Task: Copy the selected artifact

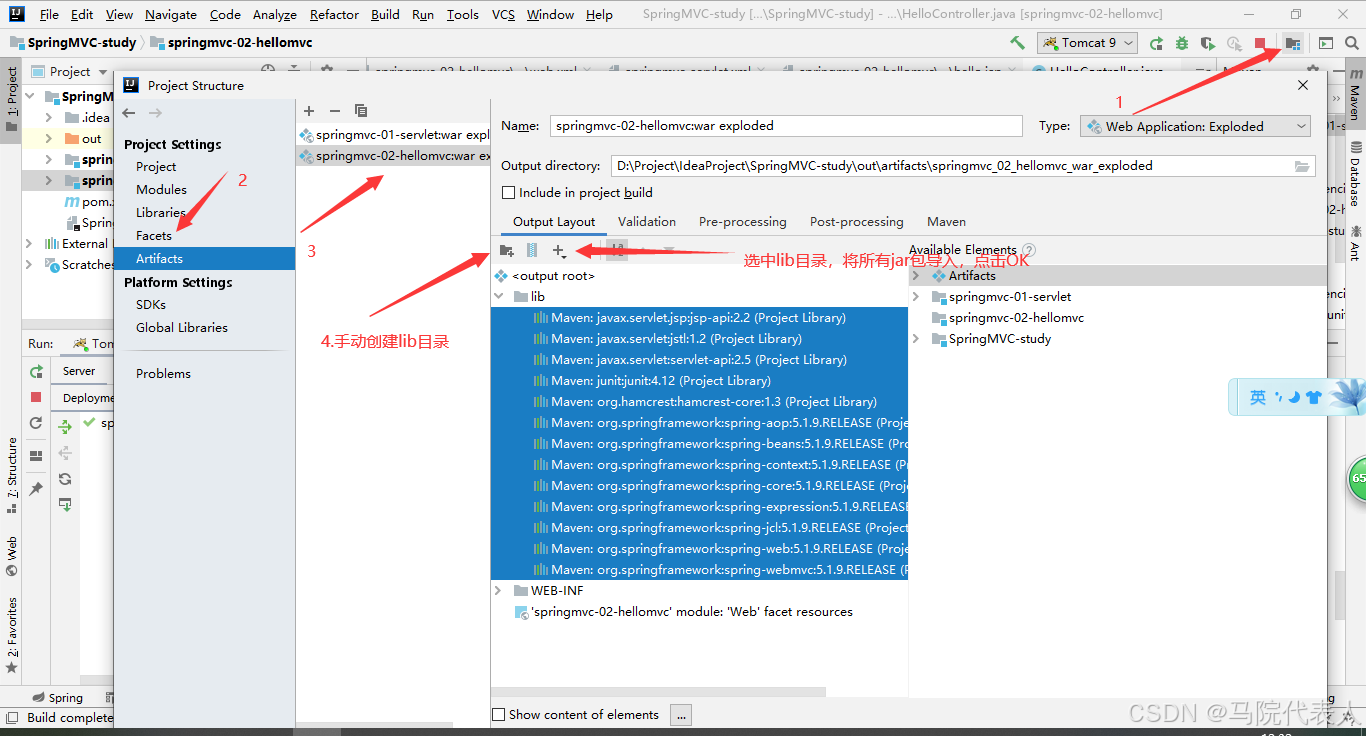Action: [x=361, y=111]
